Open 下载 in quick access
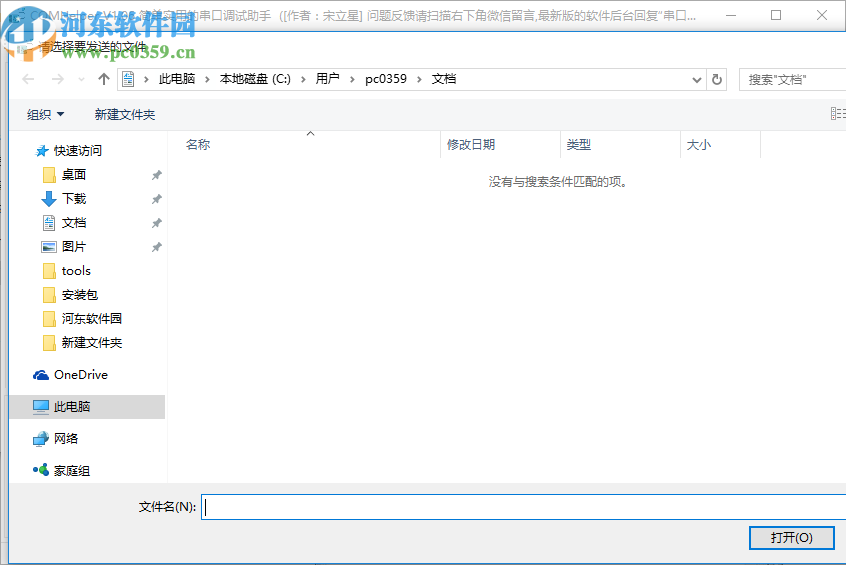The height and width of the screenshot is (565, 846). (73, 199)
